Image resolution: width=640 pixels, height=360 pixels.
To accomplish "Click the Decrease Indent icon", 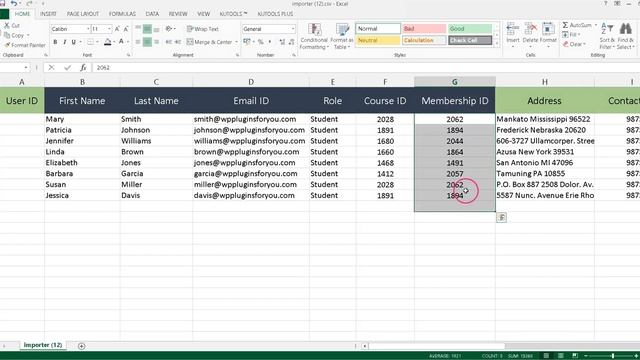I will pos(169,42).
